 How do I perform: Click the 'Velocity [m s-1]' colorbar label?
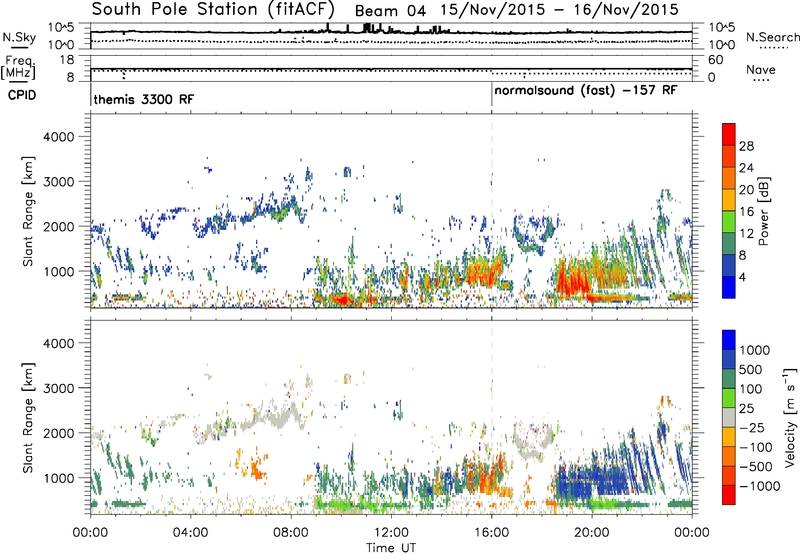tap(790, 417)
